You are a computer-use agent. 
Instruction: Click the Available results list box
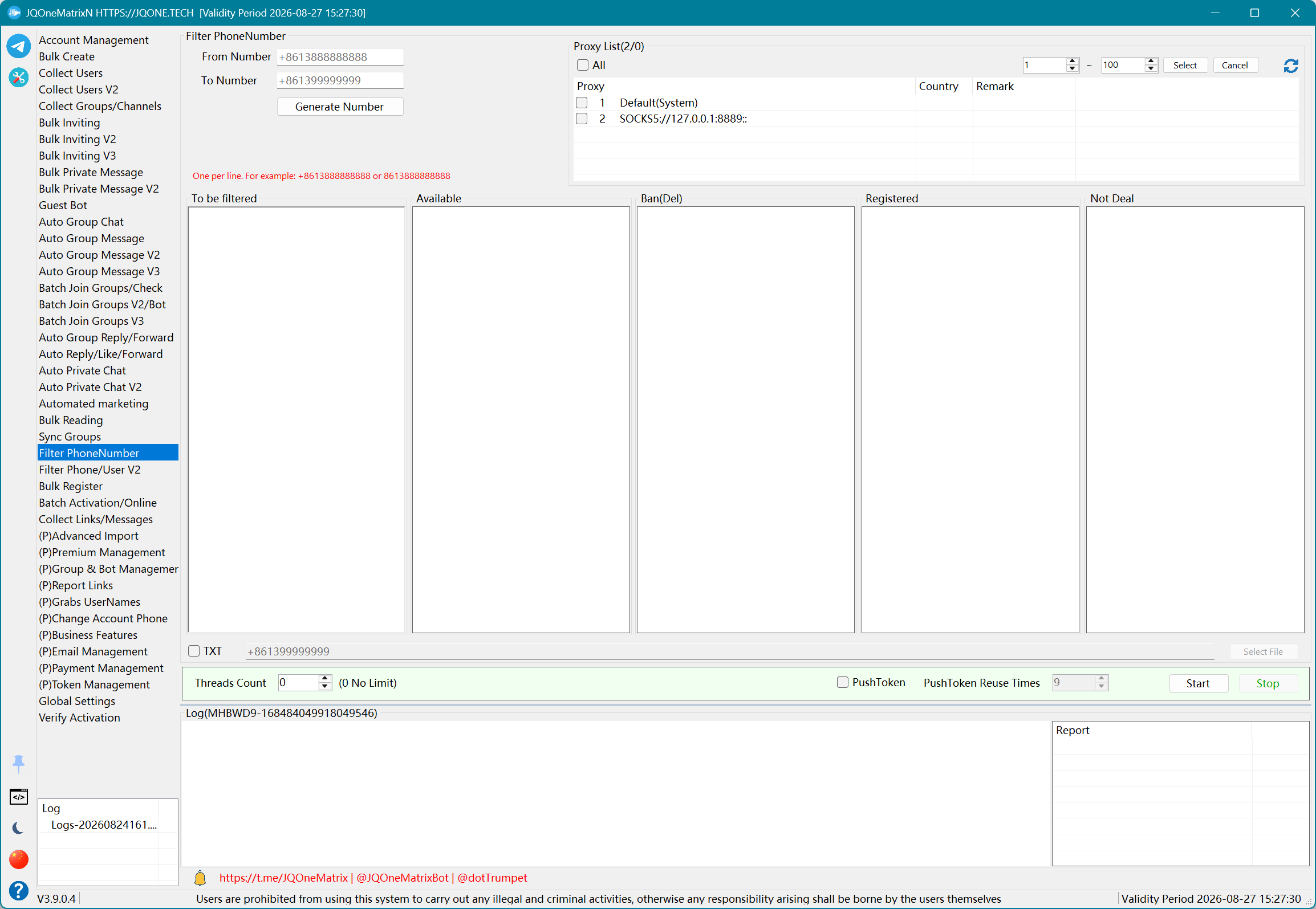point(521,419)
